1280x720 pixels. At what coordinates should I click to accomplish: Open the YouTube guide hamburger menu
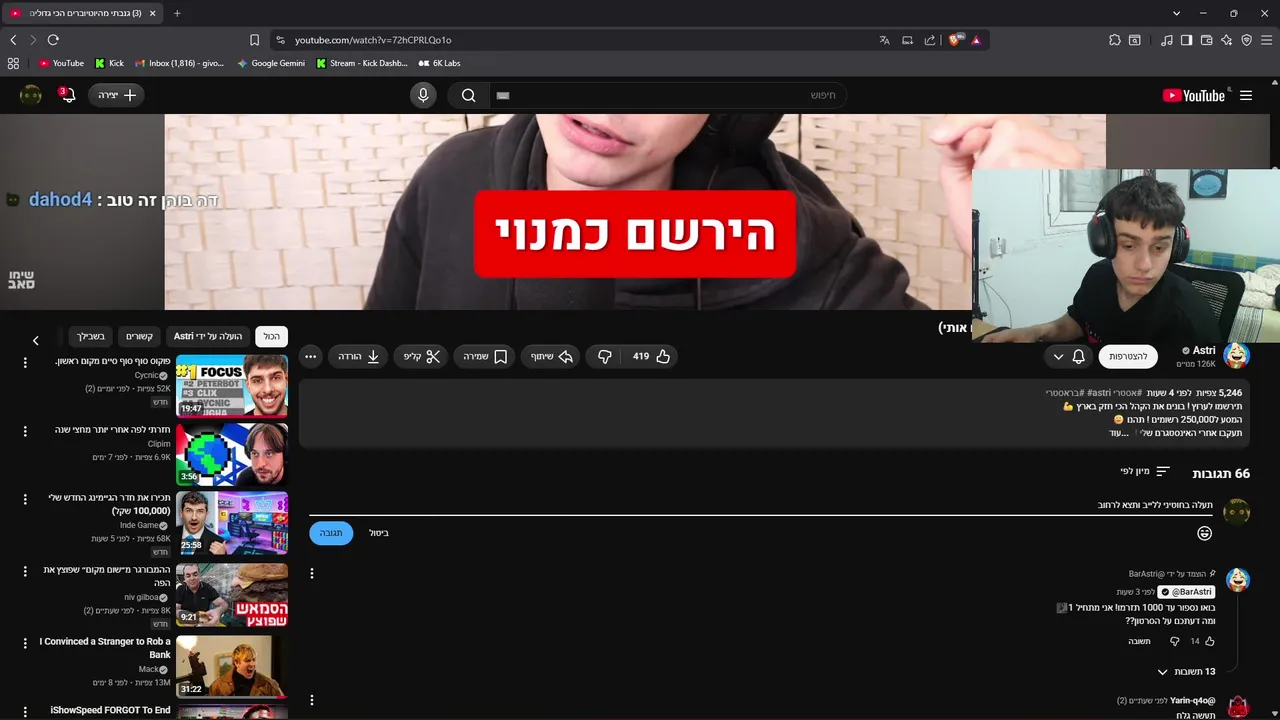coord(1246,95)
